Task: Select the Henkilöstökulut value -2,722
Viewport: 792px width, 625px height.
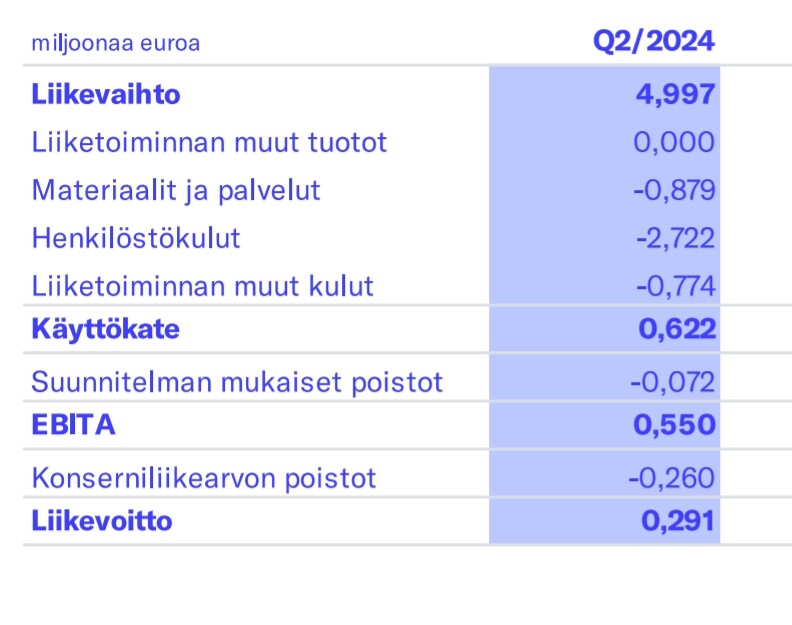Action: pos(674,238)
